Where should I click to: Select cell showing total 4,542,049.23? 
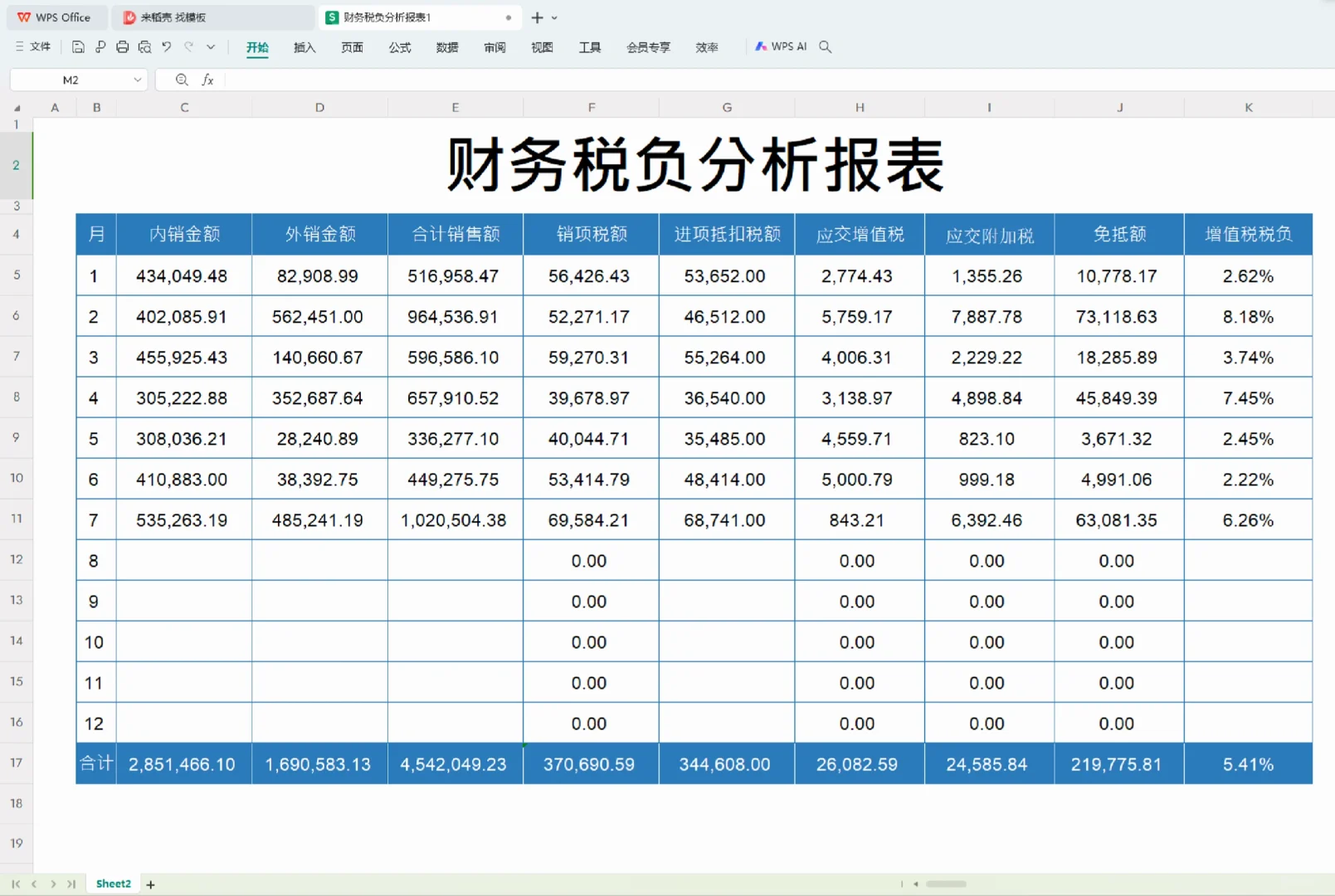click(455, 763)
